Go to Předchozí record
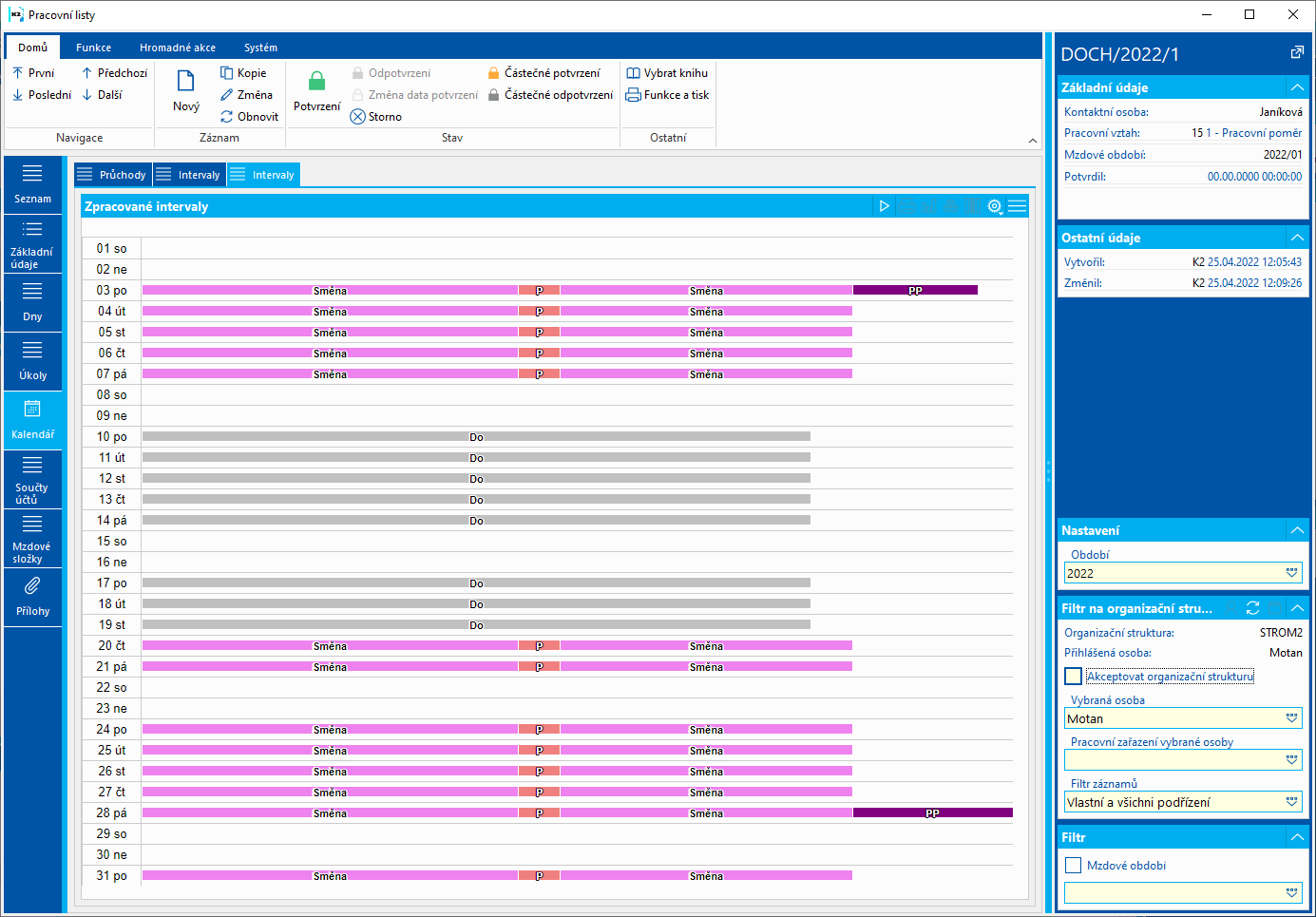 click(x=114, y=73)
